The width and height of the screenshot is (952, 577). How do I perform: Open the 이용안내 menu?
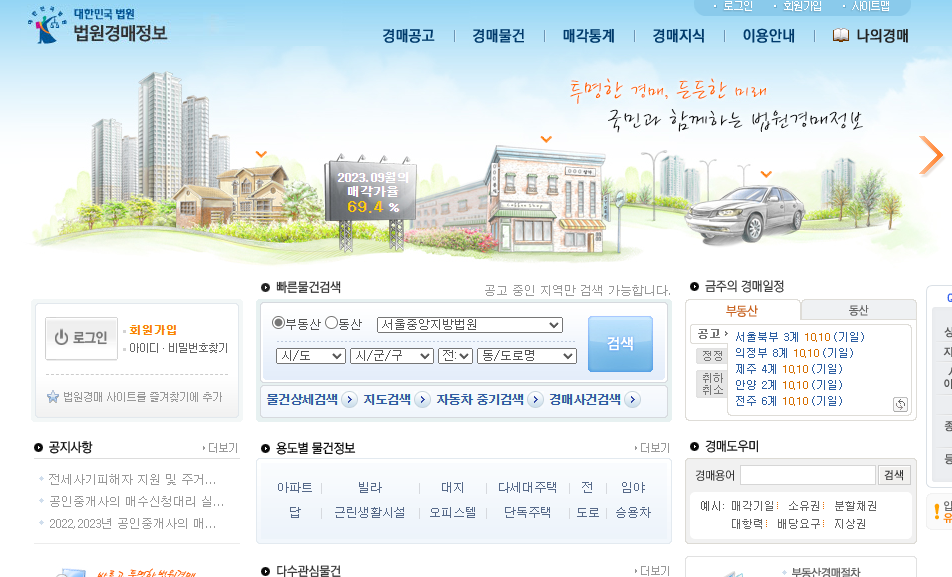(769, 36)
